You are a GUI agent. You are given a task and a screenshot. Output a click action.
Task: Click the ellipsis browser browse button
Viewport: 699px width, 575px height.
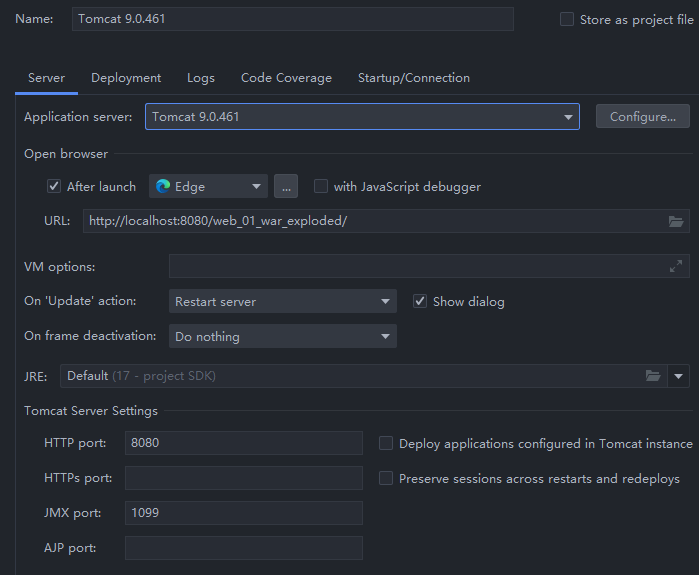(286, 186)
